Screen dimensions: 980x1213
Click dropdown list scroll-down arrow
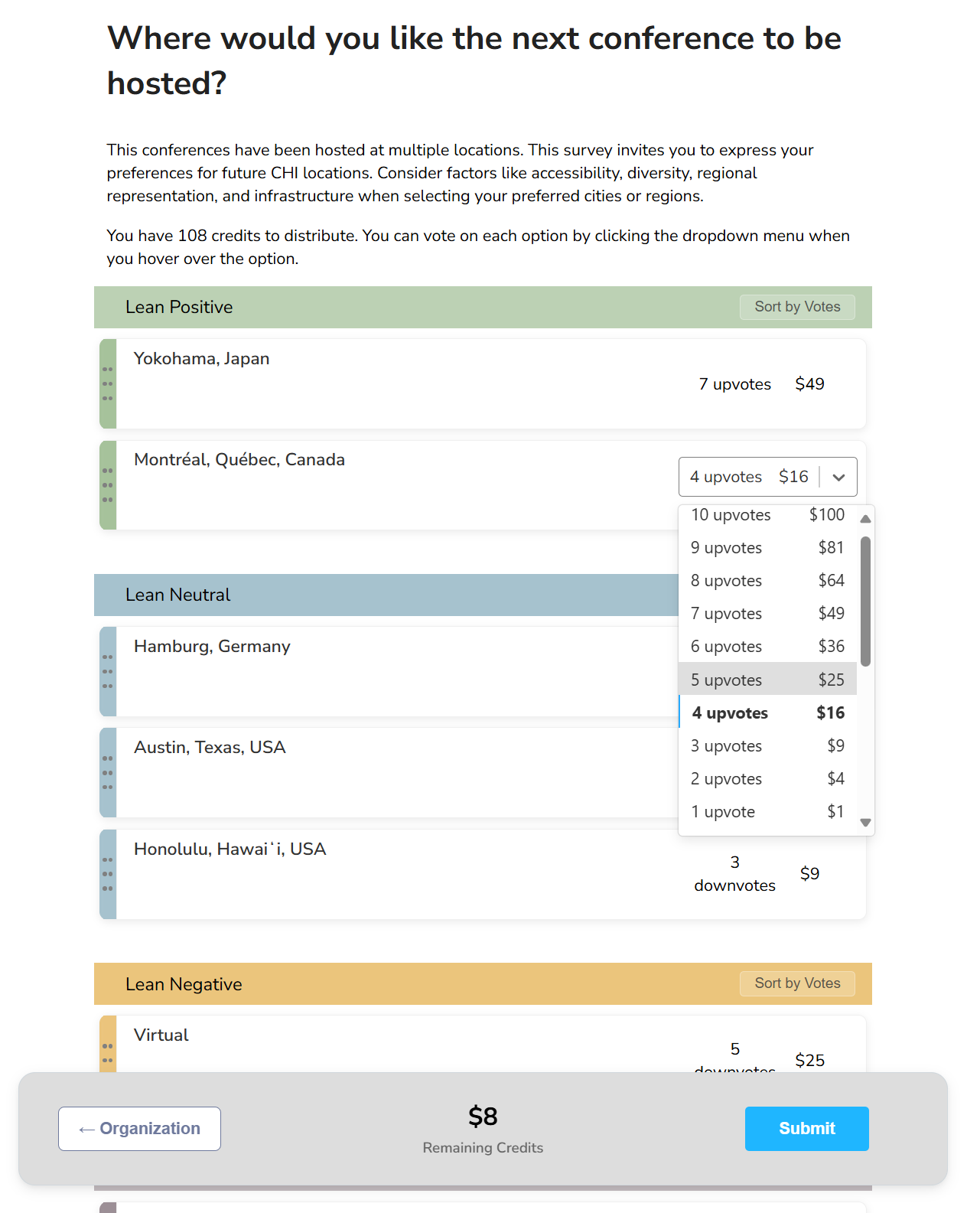point(865,823)
